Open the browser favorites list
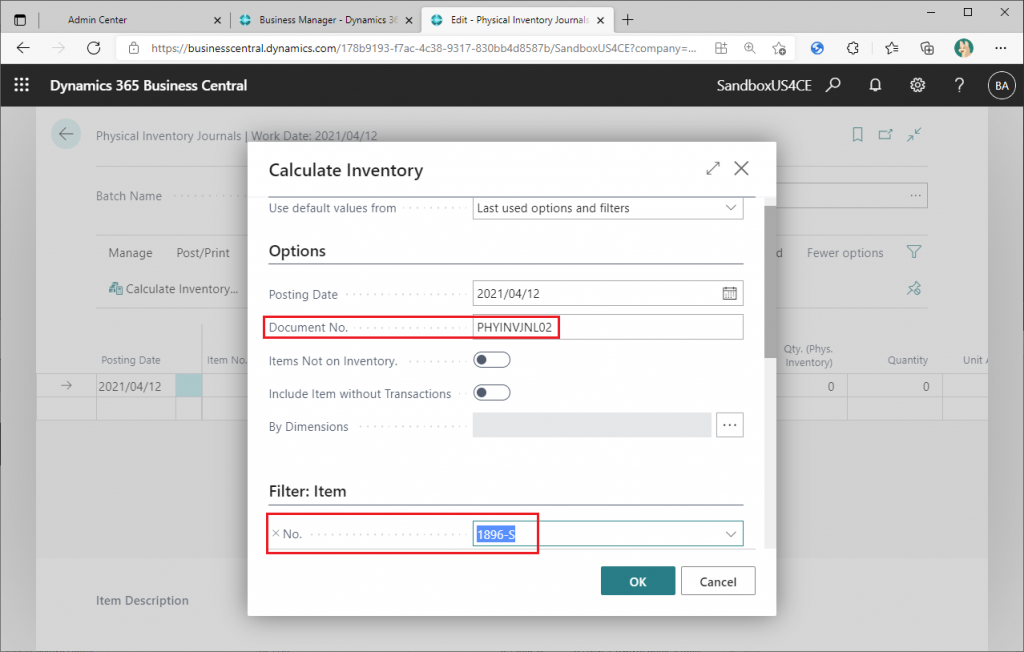Viewport: 1024px width, 652px height. [891, 48]
